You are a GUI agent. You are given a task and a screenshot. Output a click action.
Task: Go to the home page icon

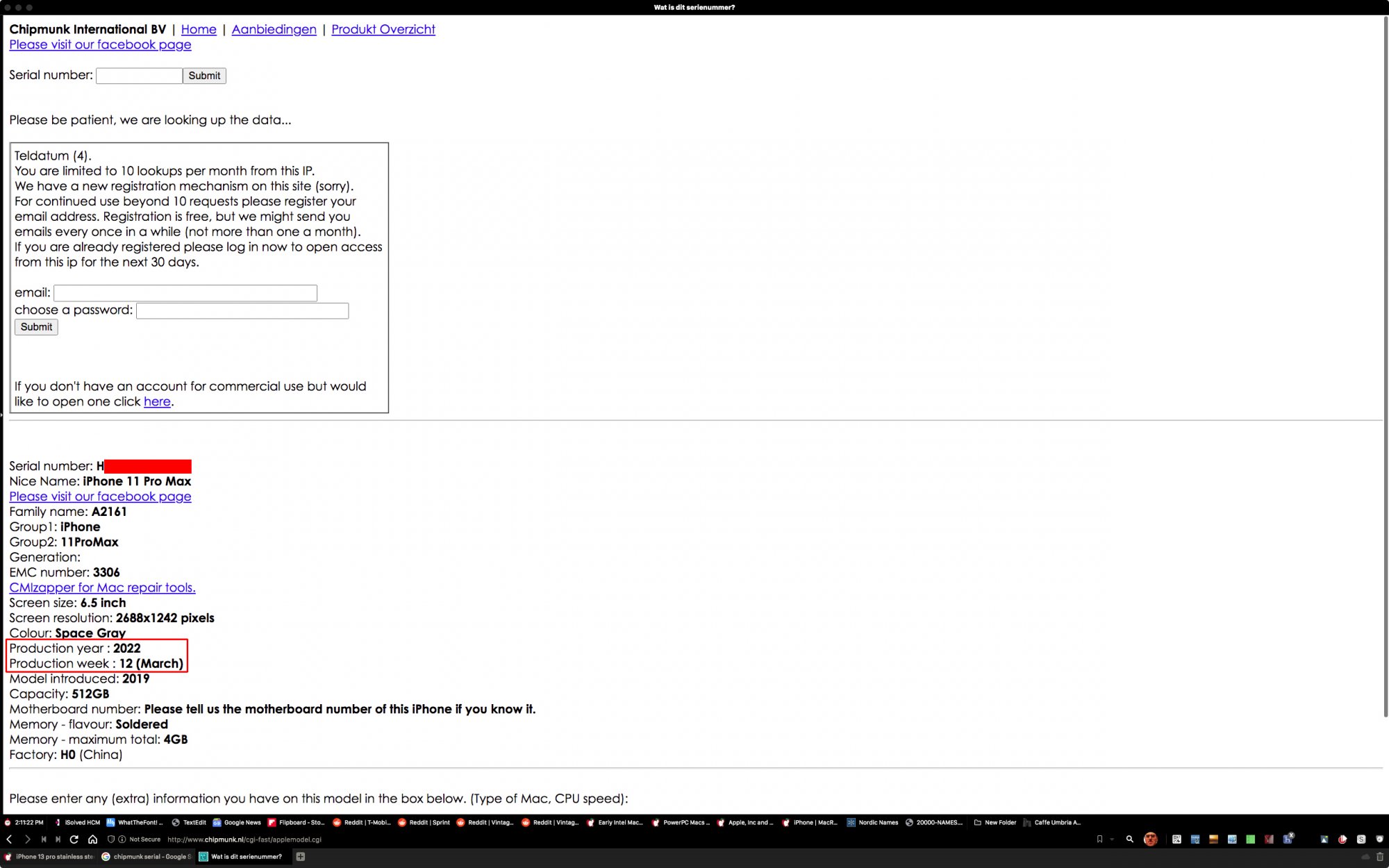92,840
